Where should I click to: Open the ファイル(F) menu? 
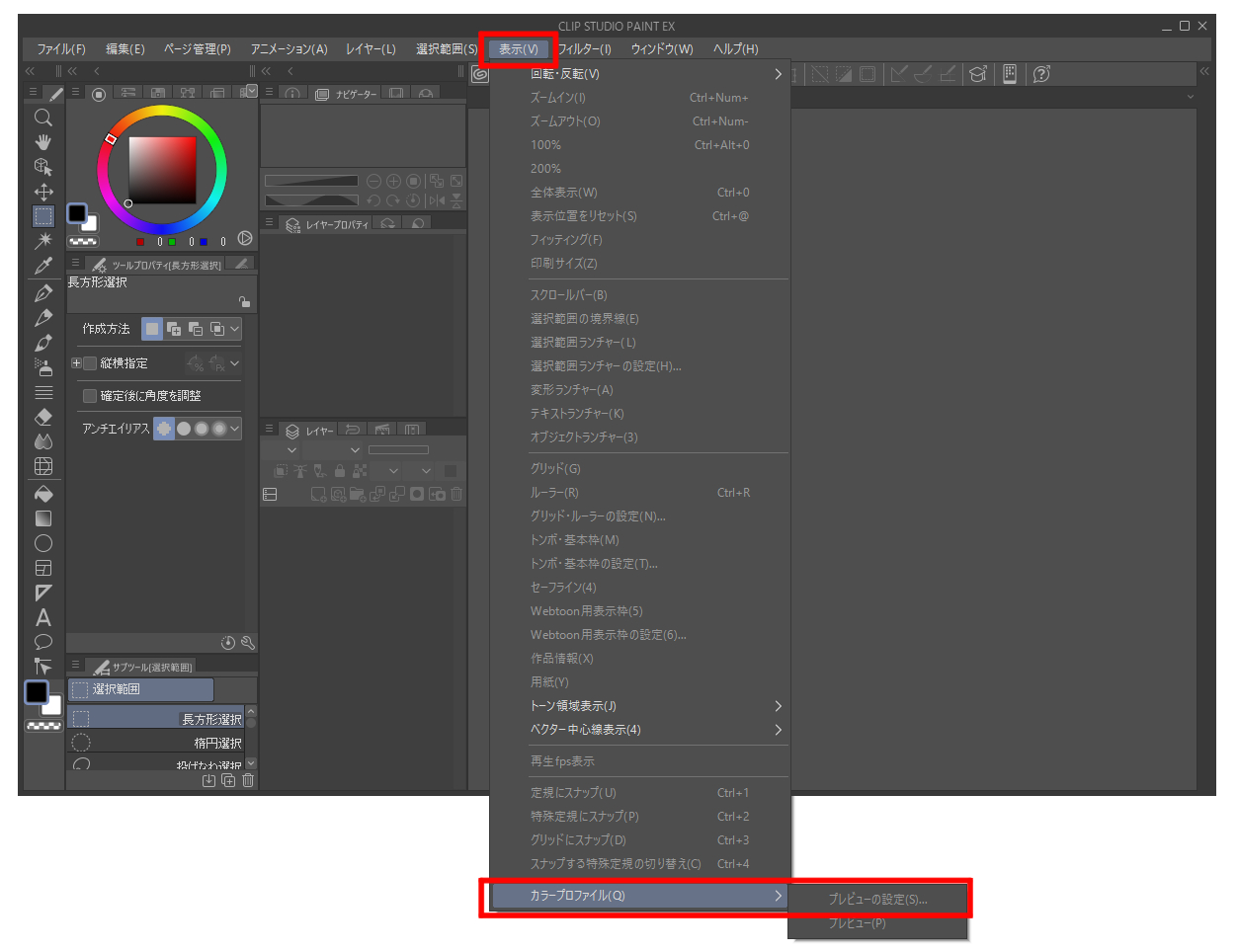click(61, 49)
